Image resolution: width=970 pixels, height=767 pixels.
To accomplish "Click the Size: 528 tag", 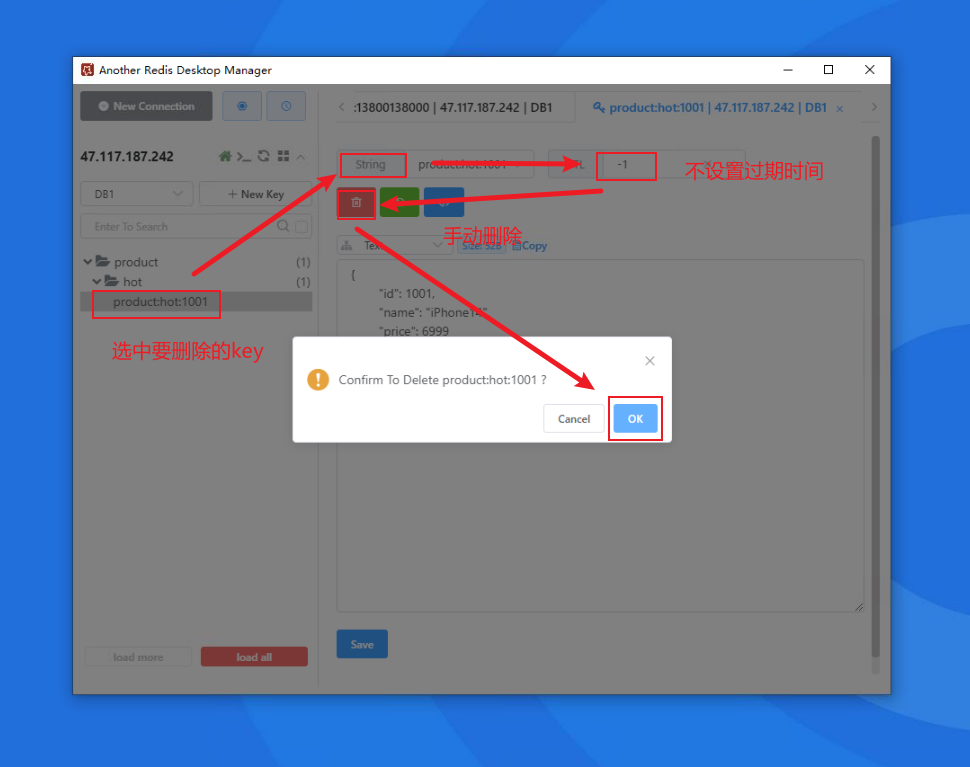I will tap(481, 246).
